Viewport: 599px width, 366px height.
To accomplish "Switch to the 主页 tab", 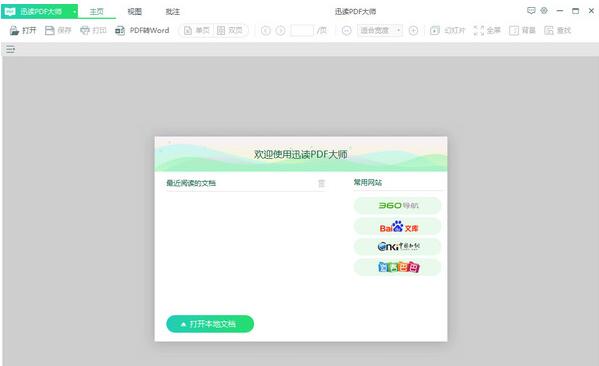I will 97,12.
